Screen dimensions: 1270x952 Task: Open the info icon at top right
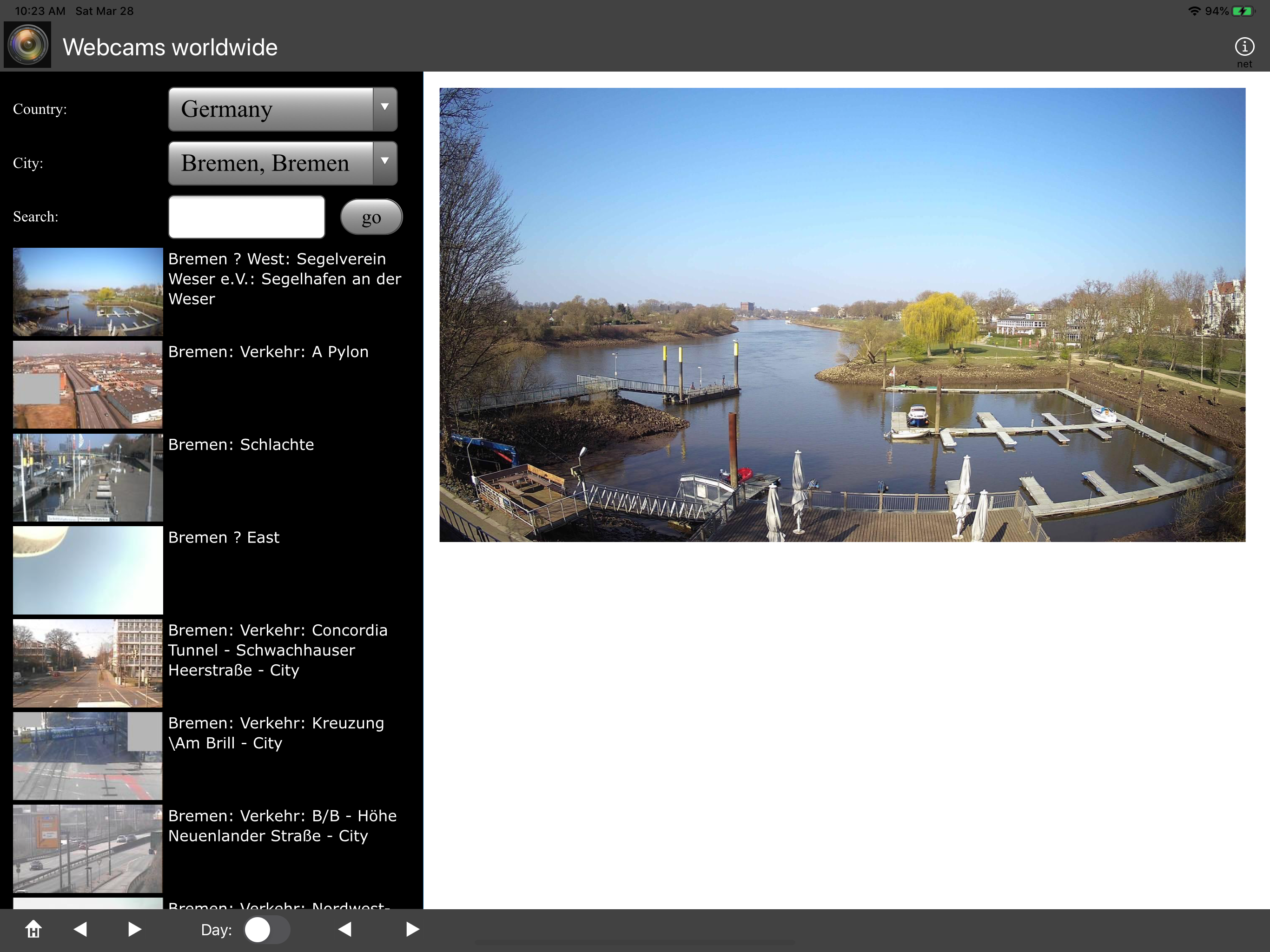click(x=1244, y=47)
